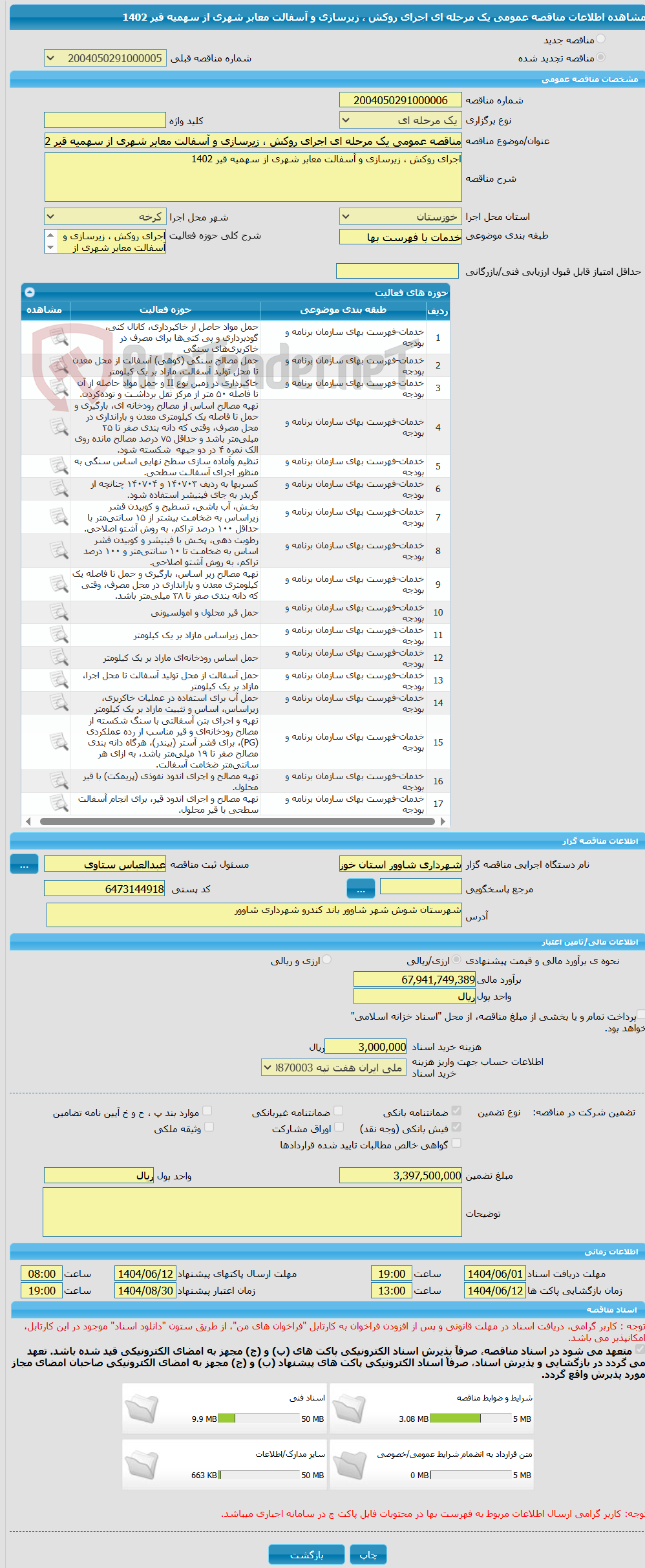Image resolution: width=645 pixels, height=1568 pixels.
Task: Click the ردیف column header
Action: click(438, 310)
